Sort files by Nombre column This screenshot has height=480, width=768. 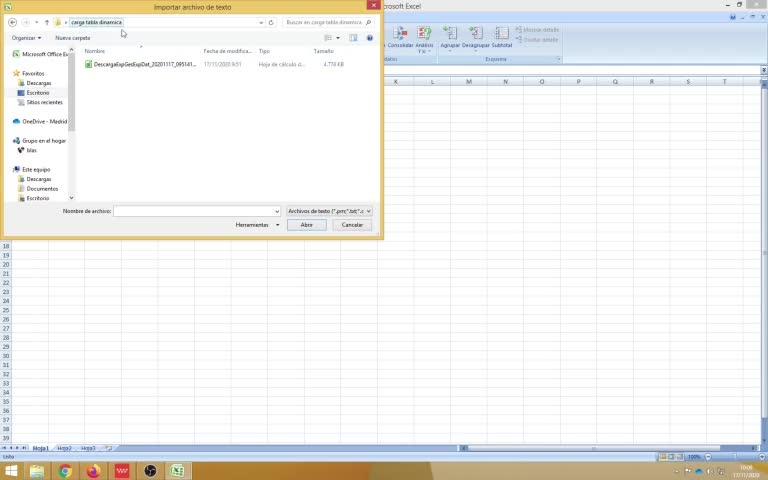pos(95,51)
